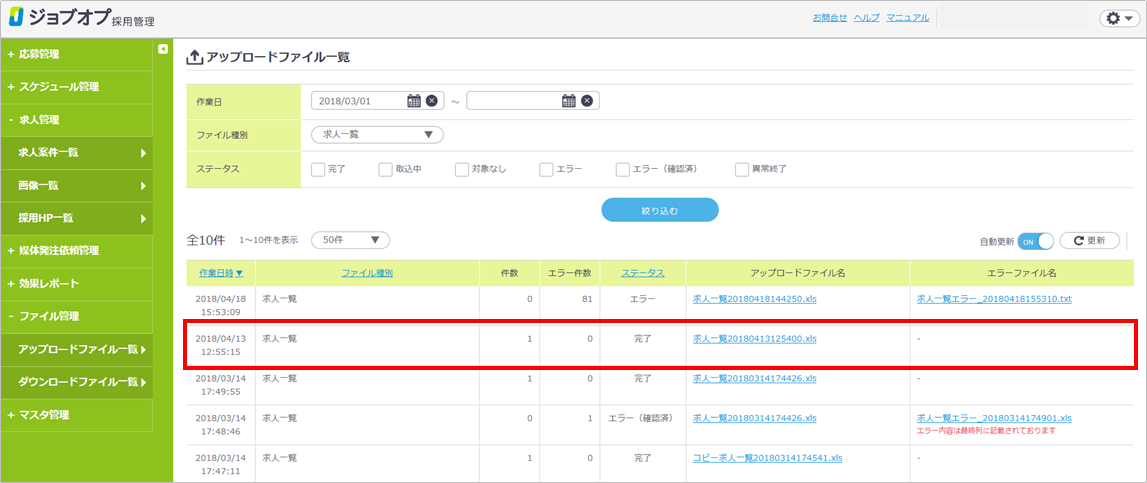This screenshot has width=1147, height=483.
Task: Check the 完了 status checkbox
Action: (x=318, y=169)
